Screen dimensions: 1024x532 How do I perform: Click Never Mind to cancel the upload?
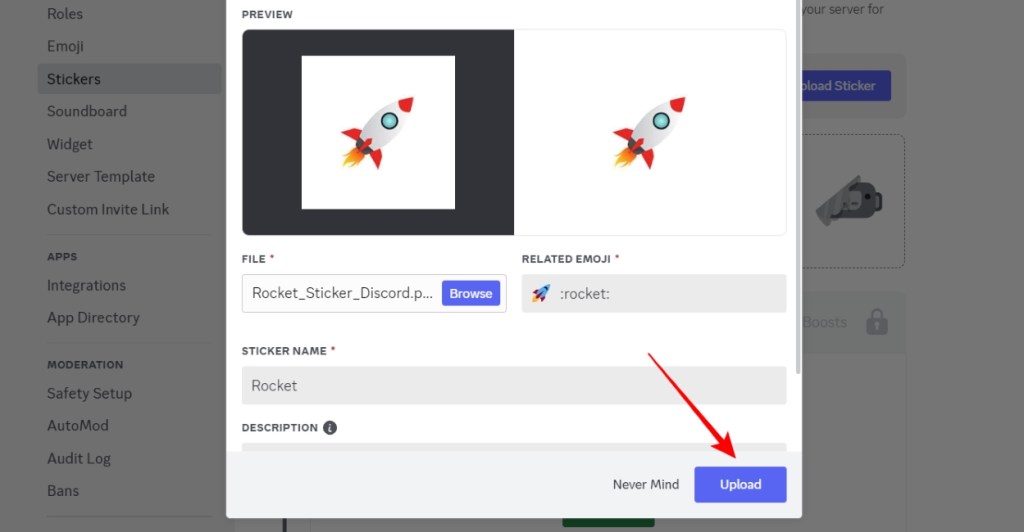645,484
